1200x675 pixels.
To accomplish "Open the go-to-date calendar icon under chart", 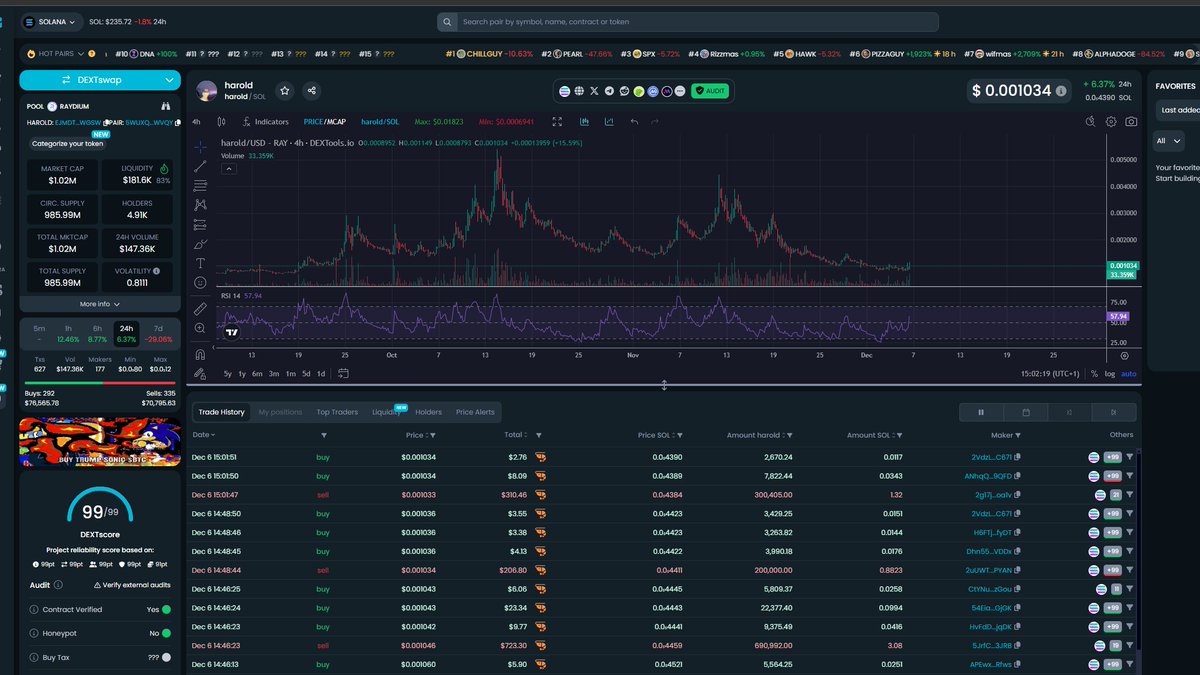I will point(343,374).
